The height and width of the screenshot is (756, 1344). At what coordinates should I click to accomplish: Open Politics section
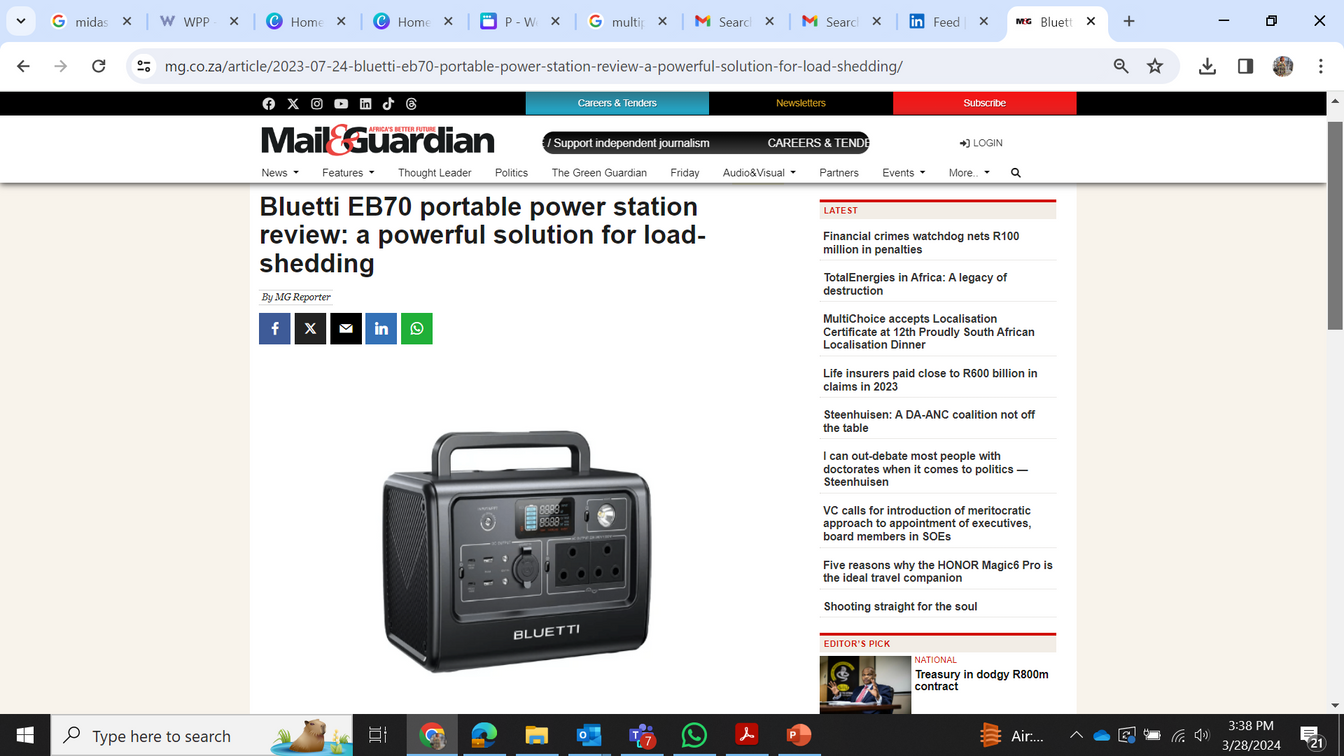point(511,173)
